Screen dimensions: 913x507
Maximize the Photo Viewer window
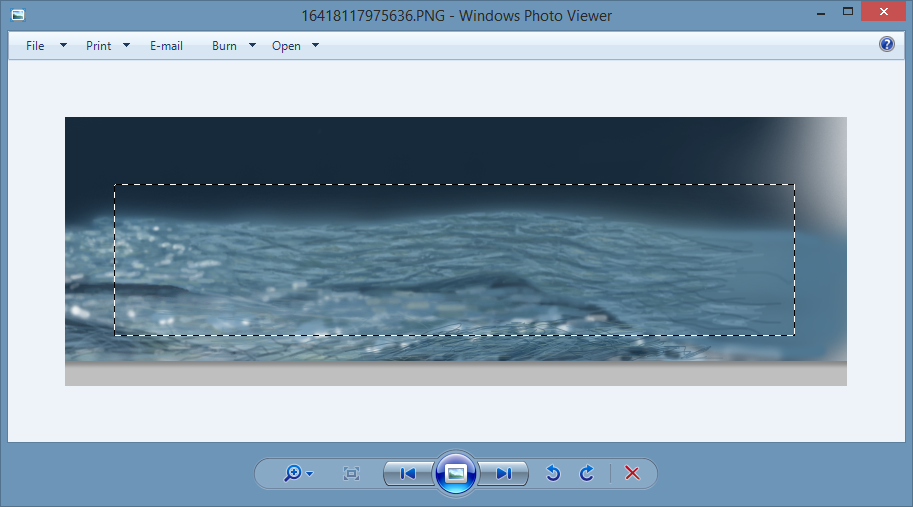tap(848, 12)
